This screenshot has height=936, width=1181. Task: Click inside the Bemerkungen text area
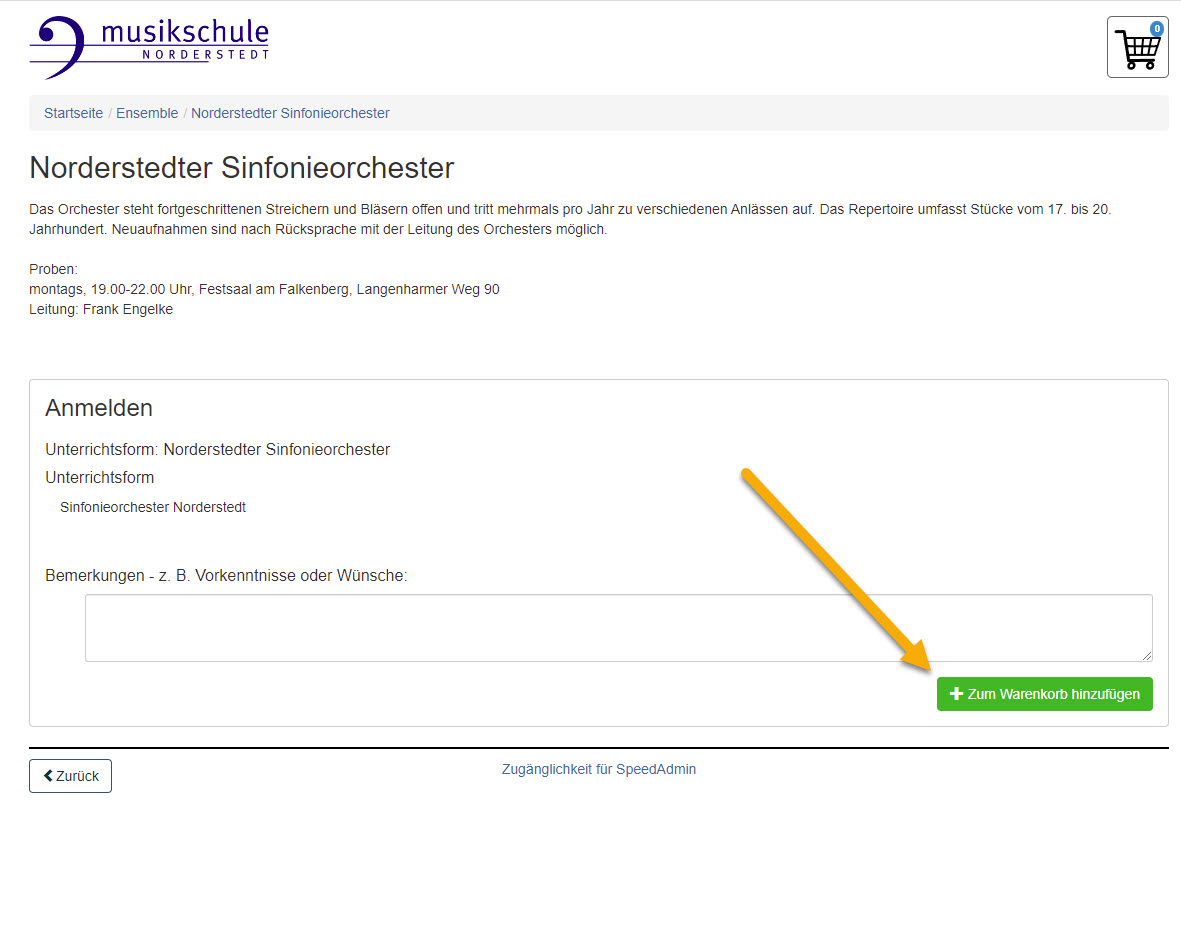coord(618,628)
